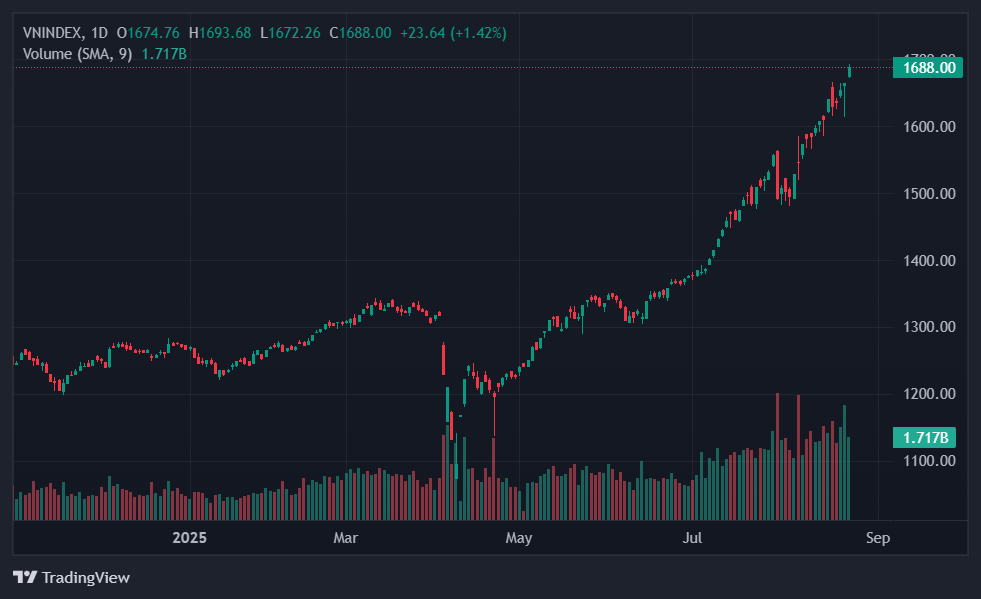Click the 1300.00 price axis label
The image size is (981, 599).
pyautogui.click(x=929, y=327)
